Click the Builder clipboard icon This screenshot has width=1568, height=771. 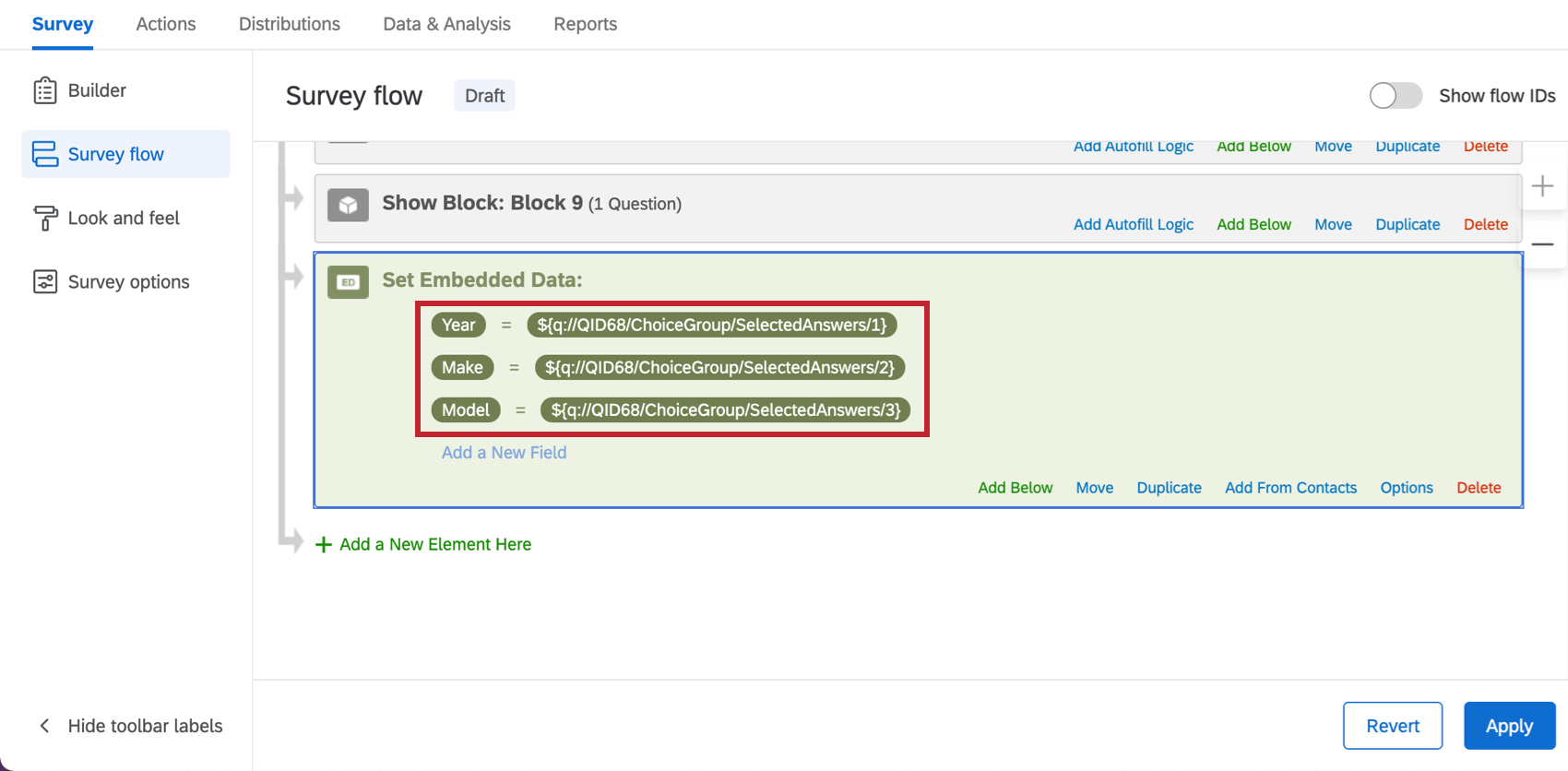pyautogui.click(x=44, y=90)
